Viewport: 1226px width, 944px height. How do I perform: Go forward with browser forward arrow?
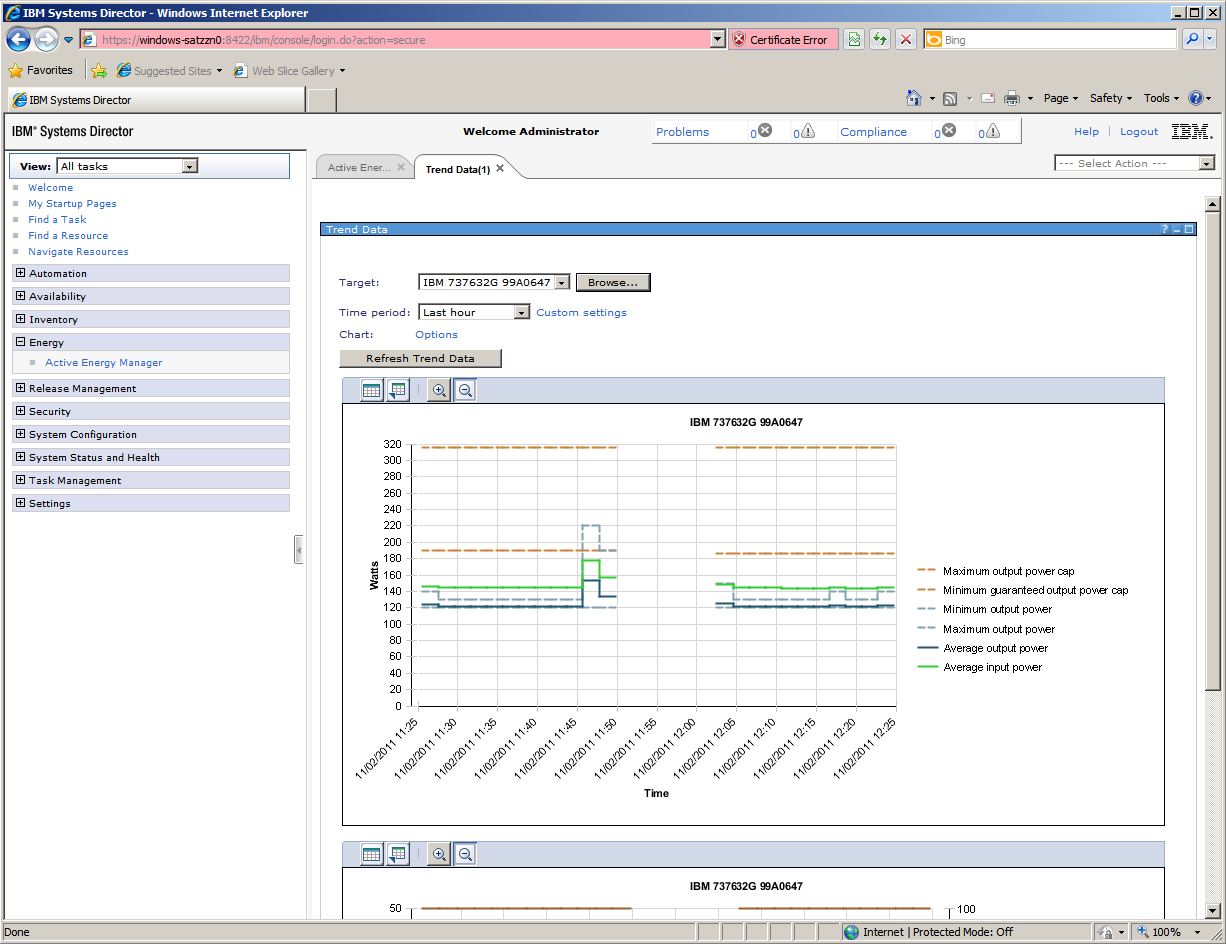click(x=46, y=39)
